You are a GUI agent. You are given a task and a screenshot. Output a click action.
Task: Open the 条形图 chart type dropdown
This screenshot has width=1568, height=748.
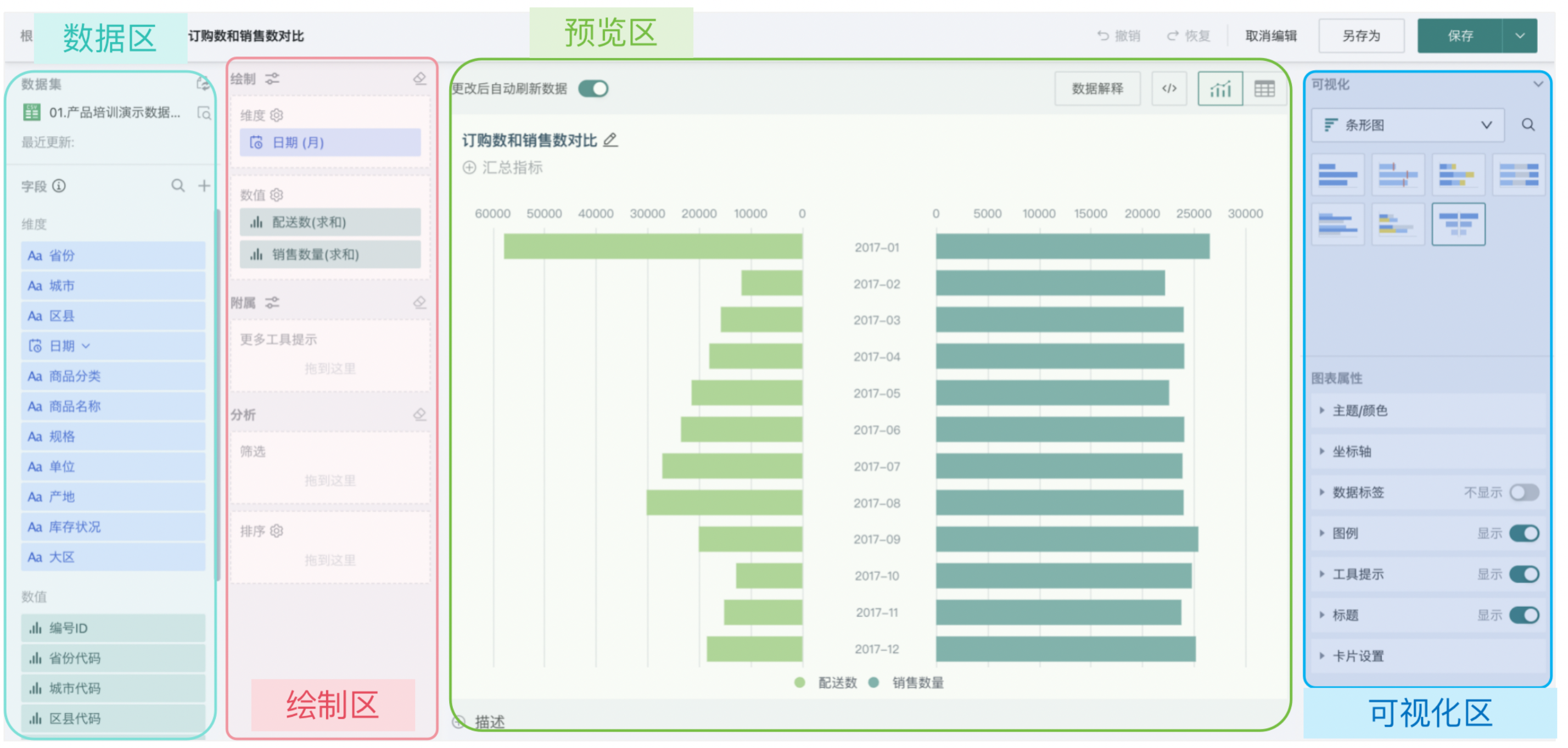pyautogui.click(x=1408, y=125)
